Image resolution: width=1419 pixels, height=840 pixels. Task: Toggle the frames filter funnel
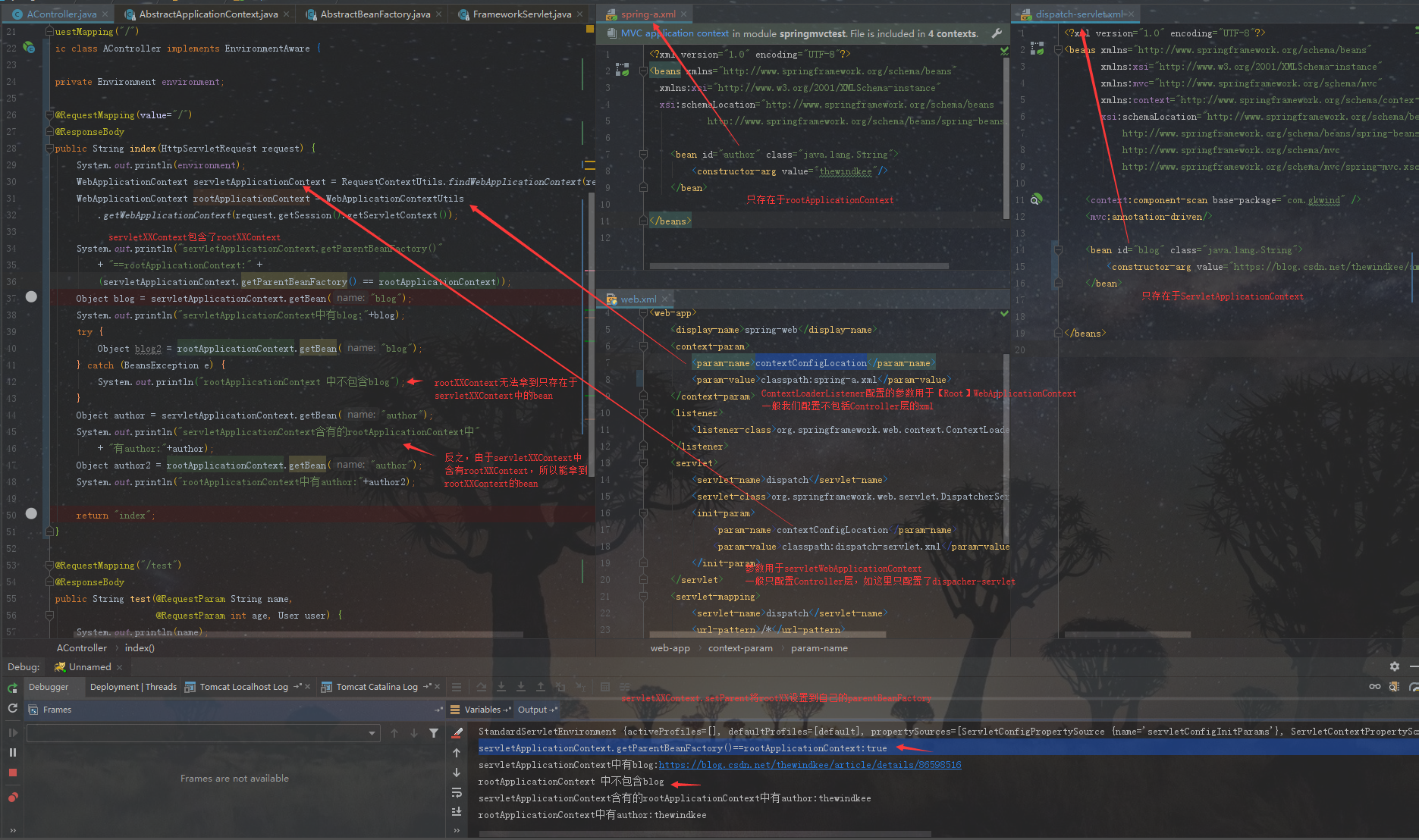coord(434,733)
